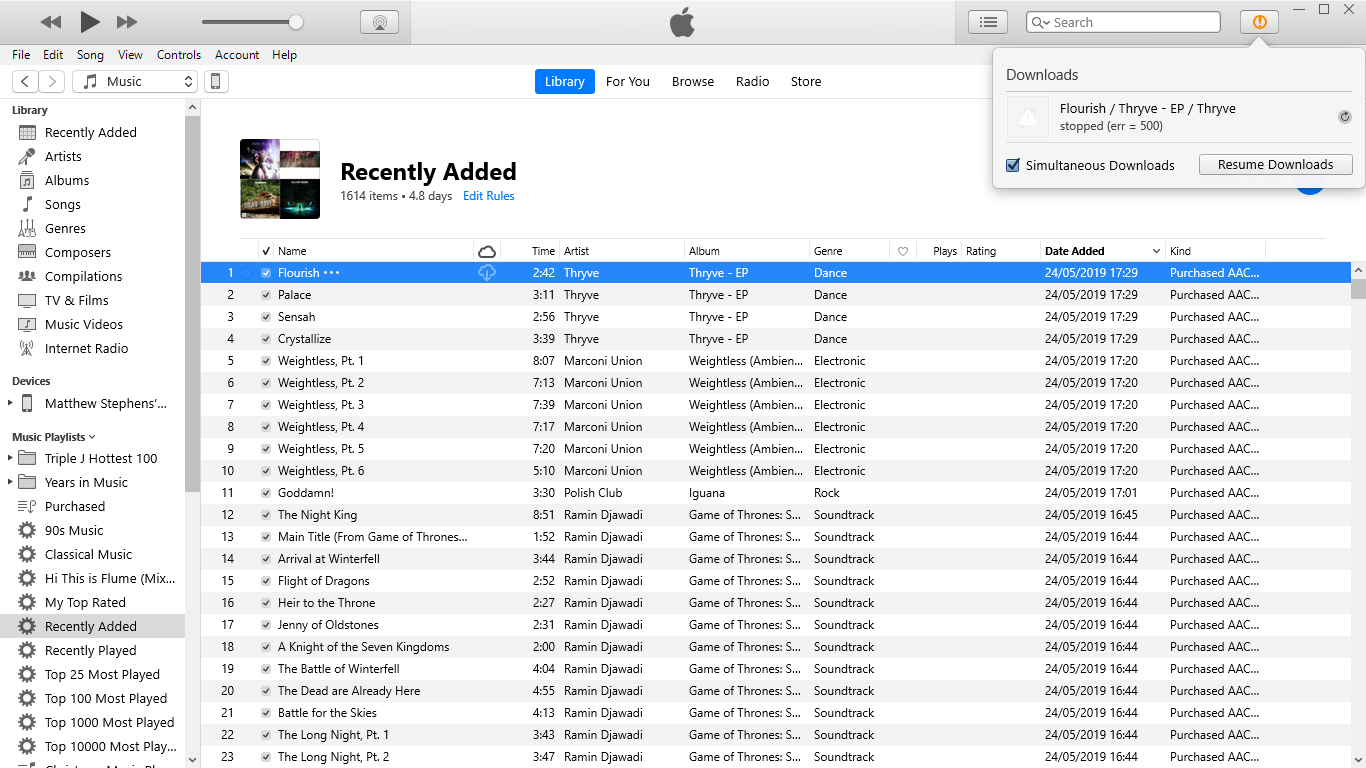The width and height of the screenshot is (1366, 768).
Task: Go back in navigation history
Action: pos(26,82)
